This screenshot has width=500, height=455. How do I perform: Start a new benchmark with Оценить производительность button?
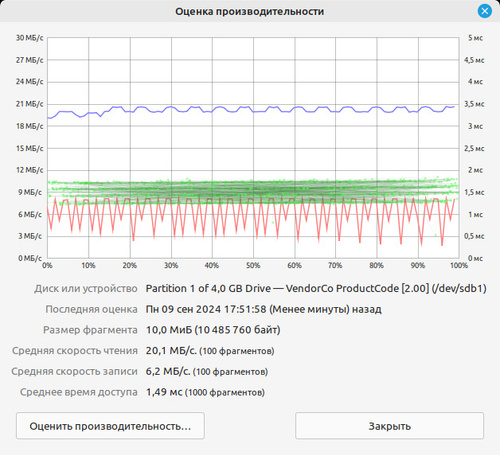click(110, 426)
